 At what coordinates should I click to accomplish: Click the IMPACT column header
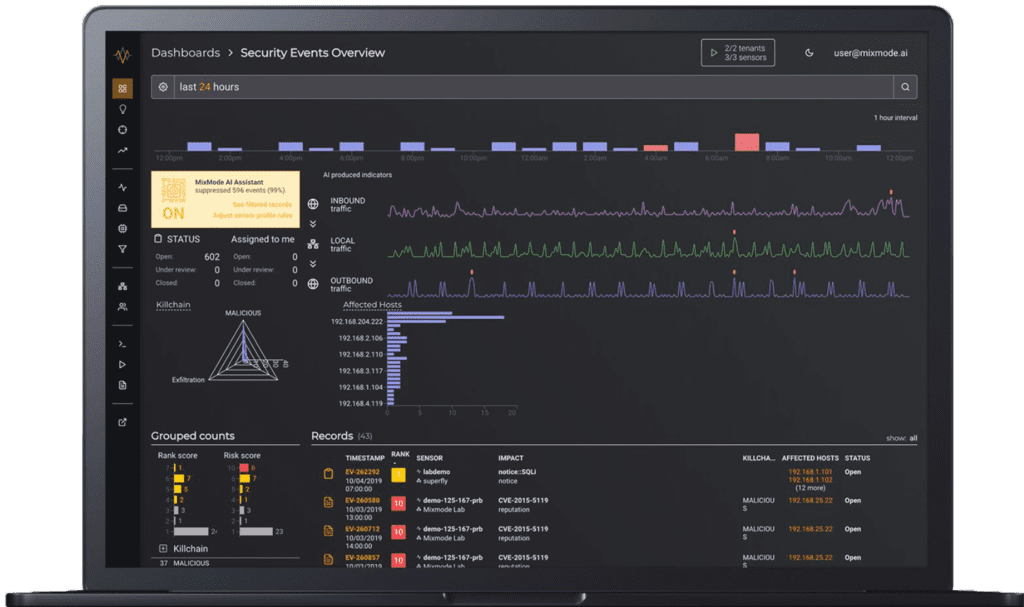click(x=511, y=458)
